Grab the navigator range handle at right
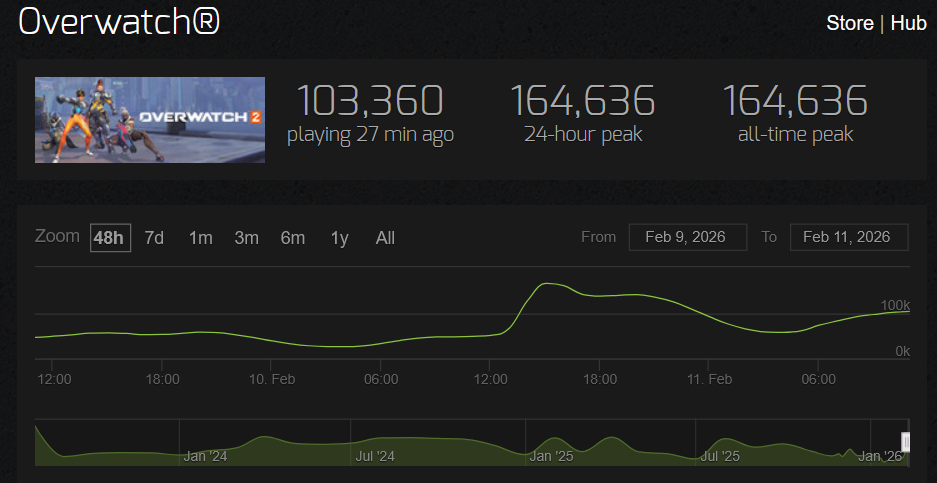The image size is (937, 483). pyautogui.click(x=905, y=442)
